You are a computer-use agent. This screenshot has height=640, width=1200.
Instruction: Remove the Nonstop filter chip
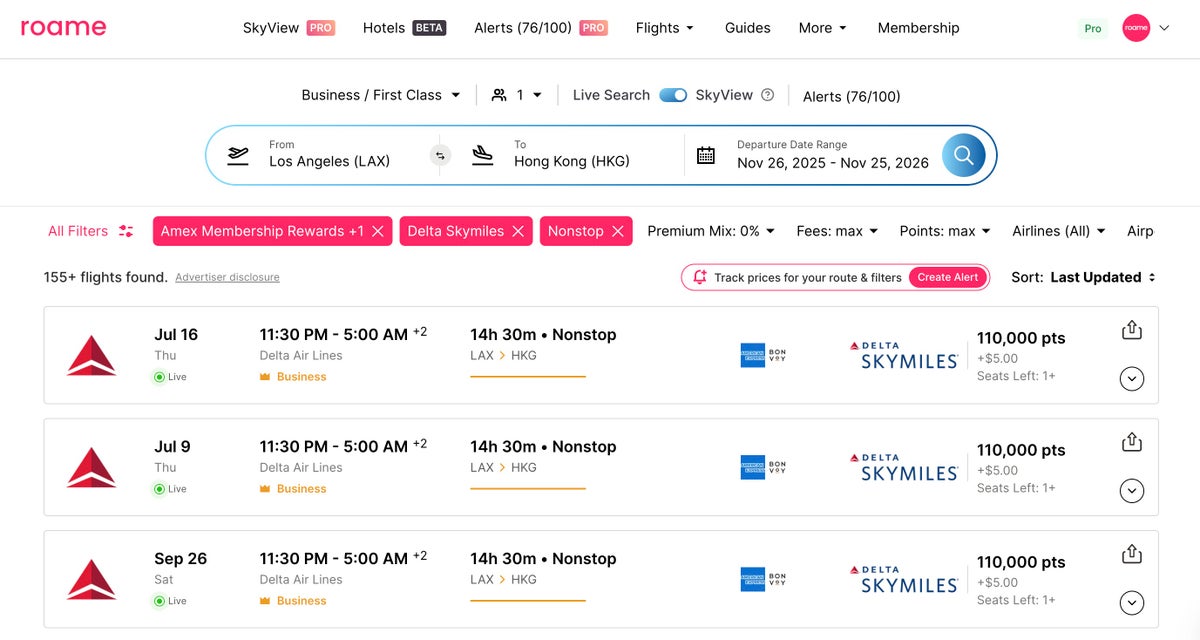(x=618, y=231)
